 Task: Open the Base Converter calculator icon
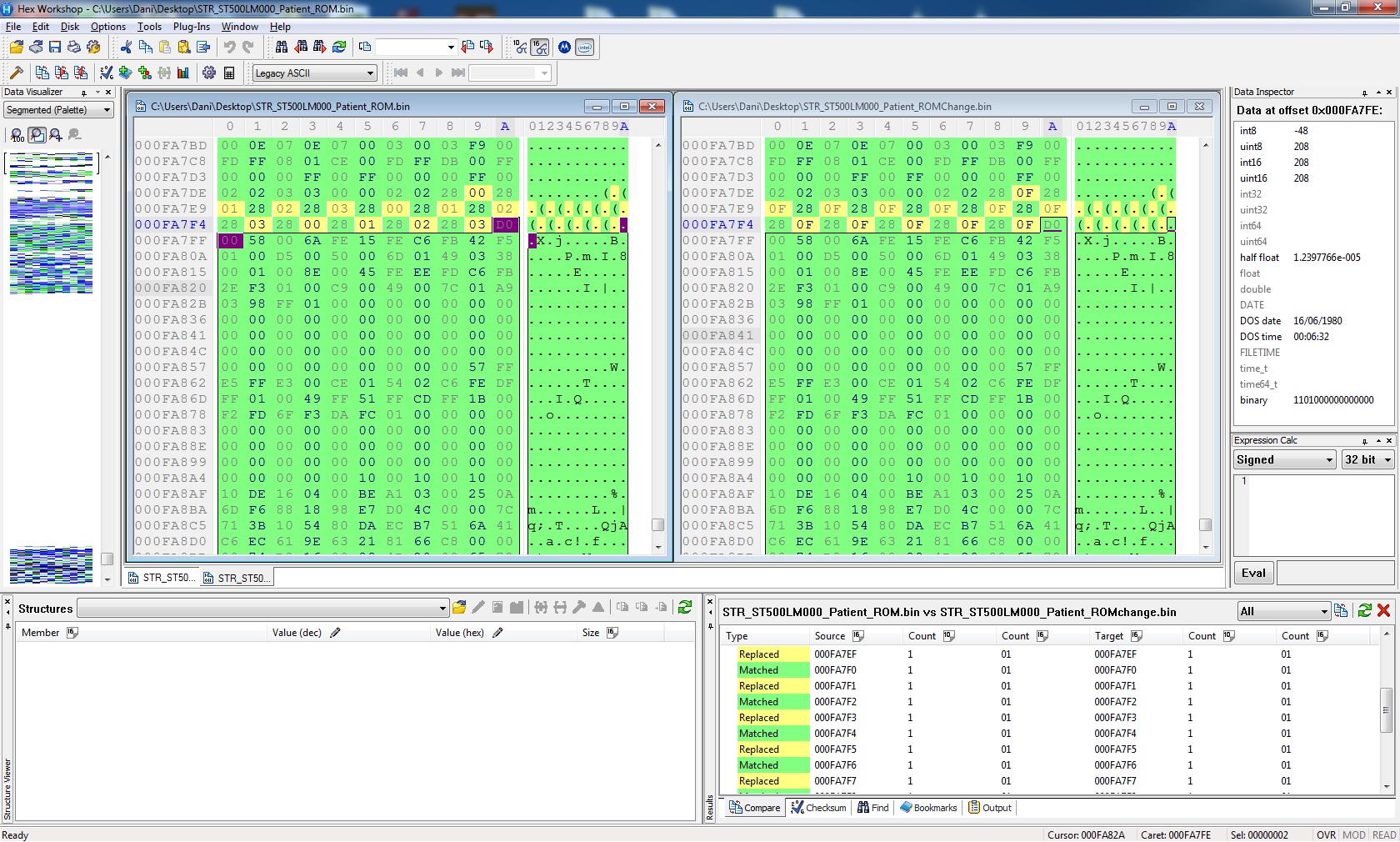(229, 73)
